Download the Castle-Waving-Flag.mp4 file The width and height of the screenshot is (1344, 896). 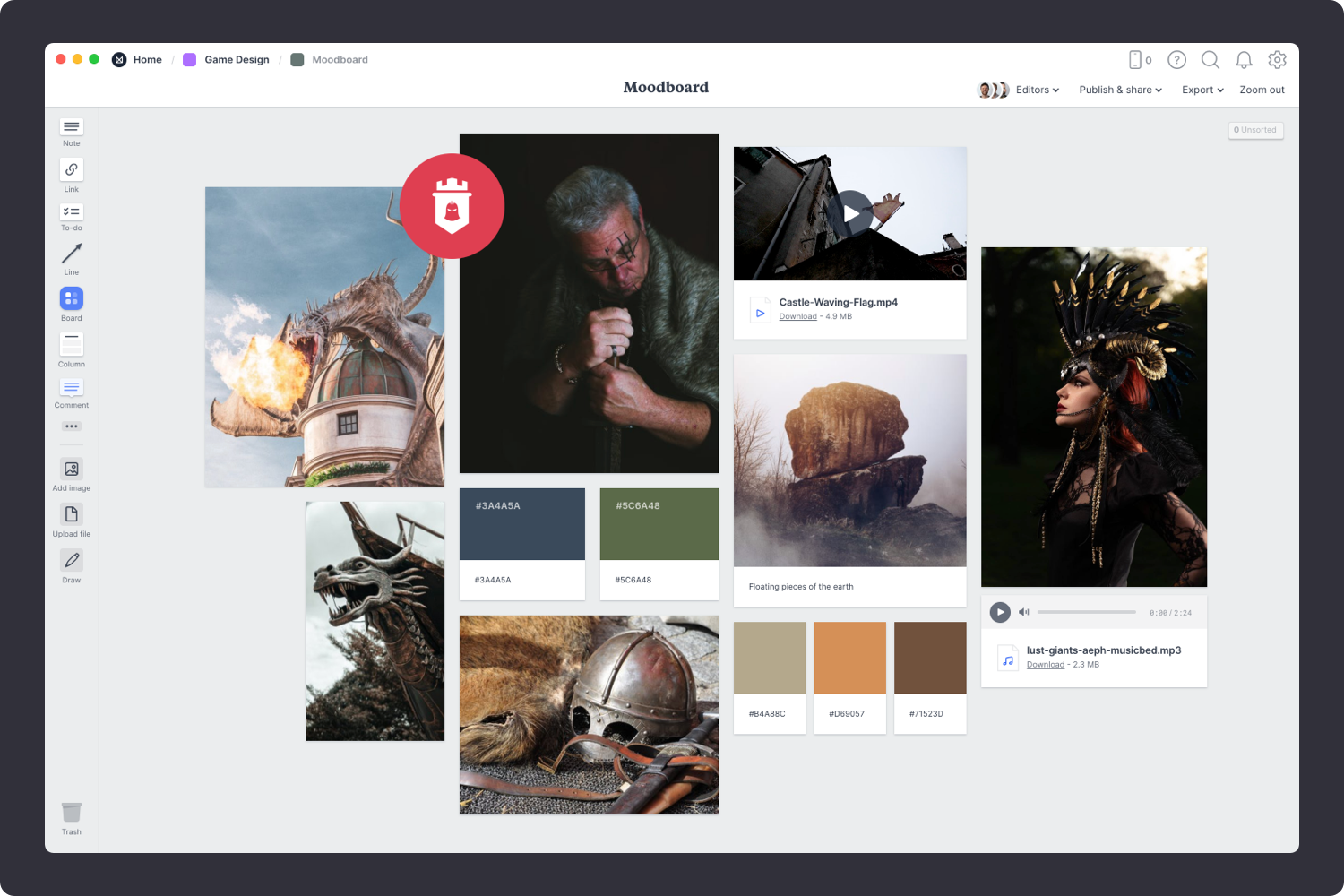click(x=797, y=316)
